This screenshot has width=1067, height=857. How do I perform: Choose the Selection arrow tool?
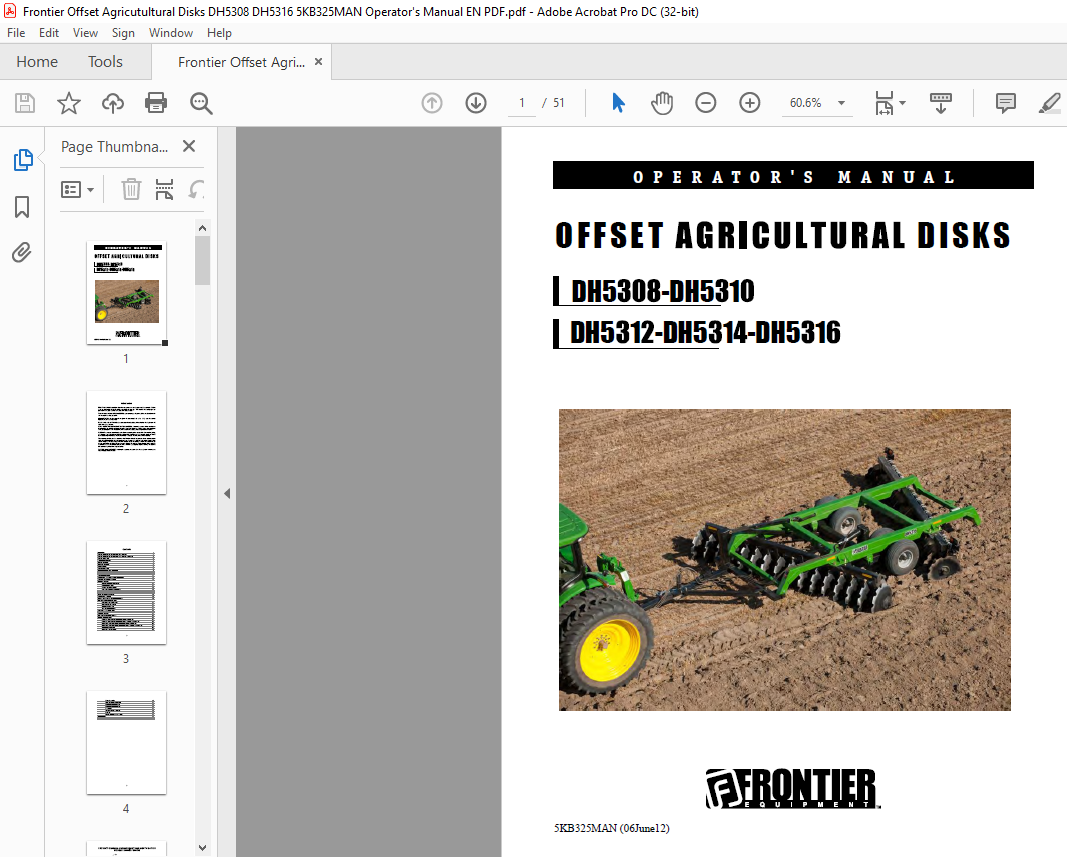pos(618,103)
